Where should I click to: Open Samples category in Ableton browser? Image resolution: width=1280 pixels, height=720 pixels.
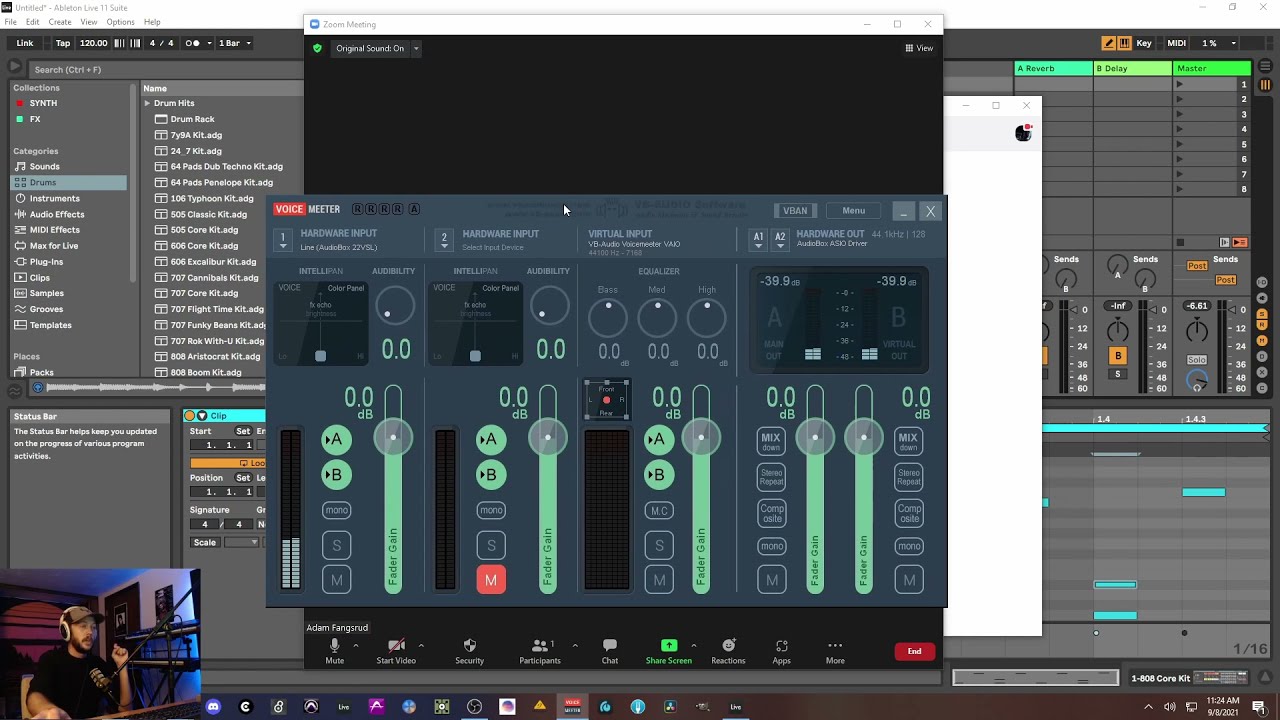point(46,293)
